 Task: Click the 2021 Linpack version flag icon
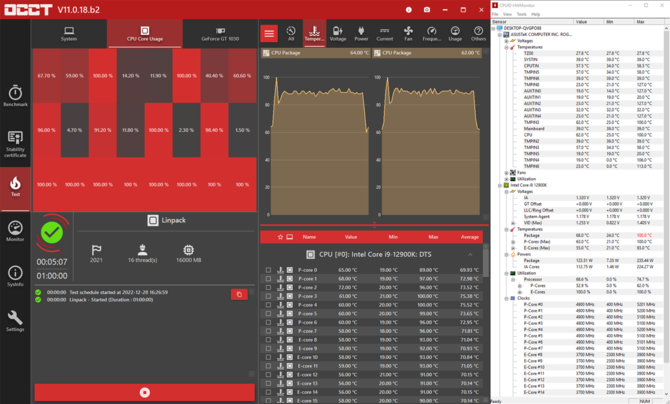(96, 250)
